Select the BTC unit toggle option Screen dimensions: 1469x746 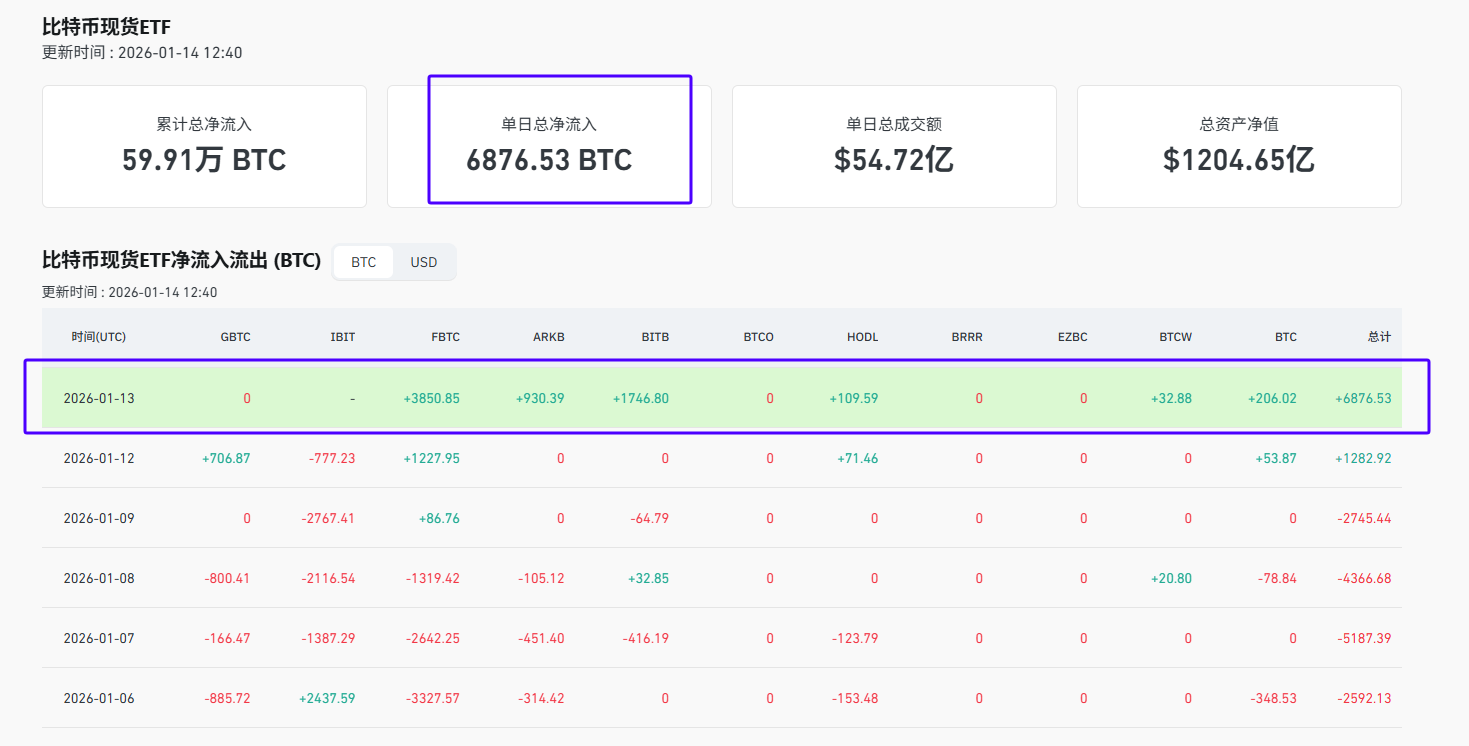pyautogui.click(x=364, y=262)
